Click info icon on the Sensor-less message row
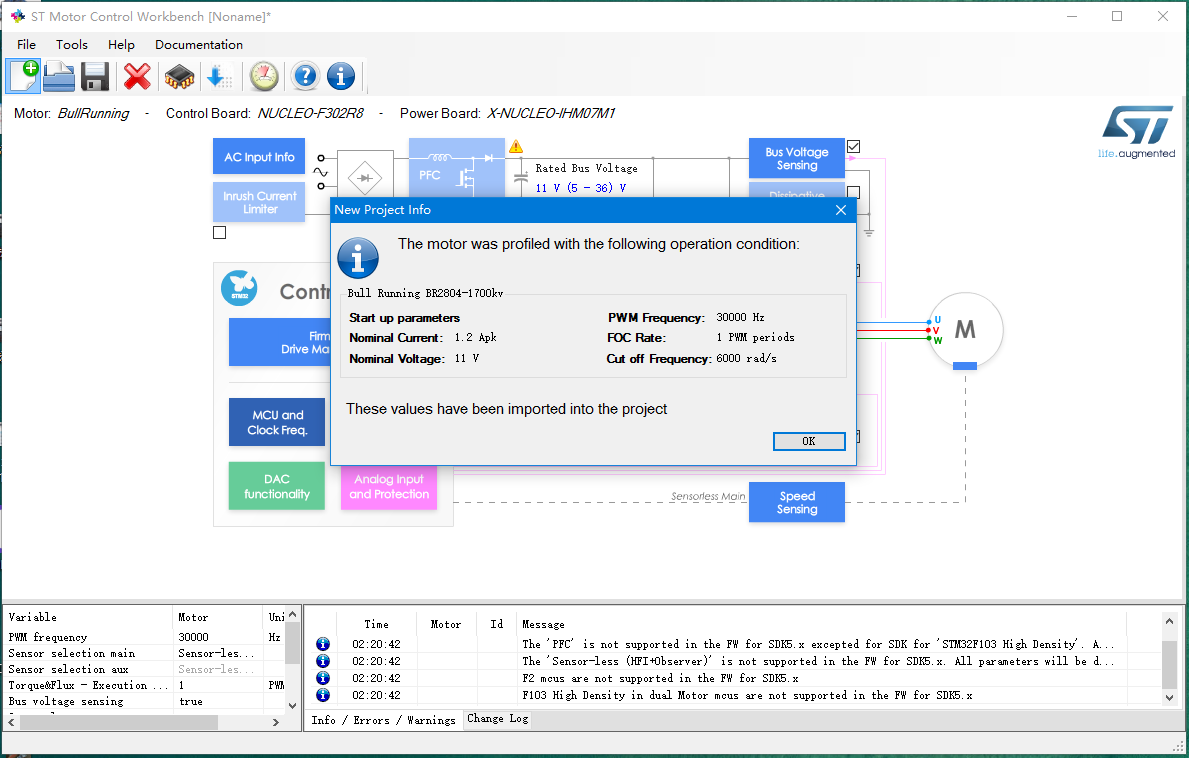Viewport: 1189px width, 758px height. tap(322, 661)
